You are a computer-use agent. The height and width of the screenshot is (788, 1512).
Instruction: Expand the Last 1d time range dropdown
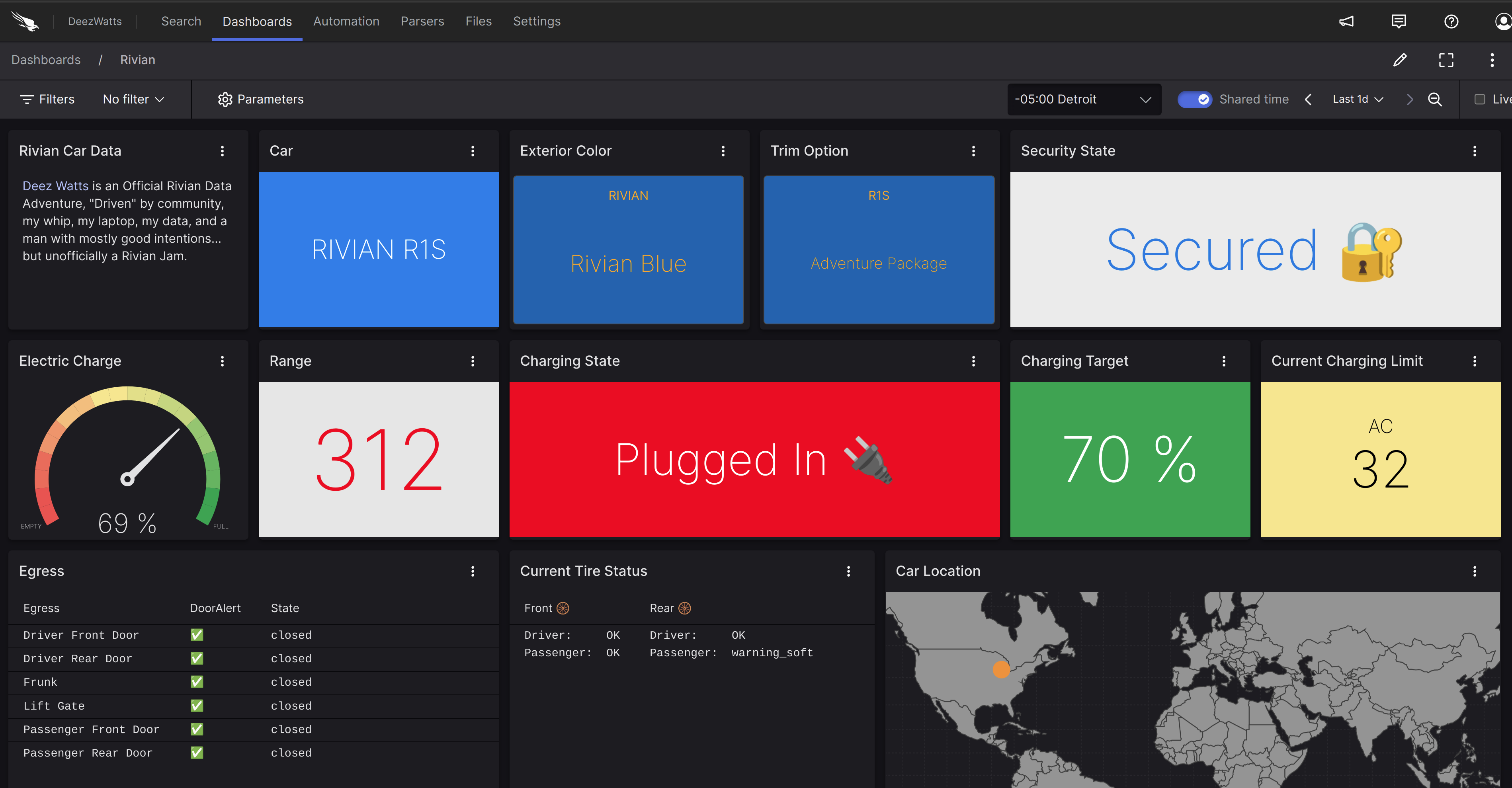tap(1358, 99)
